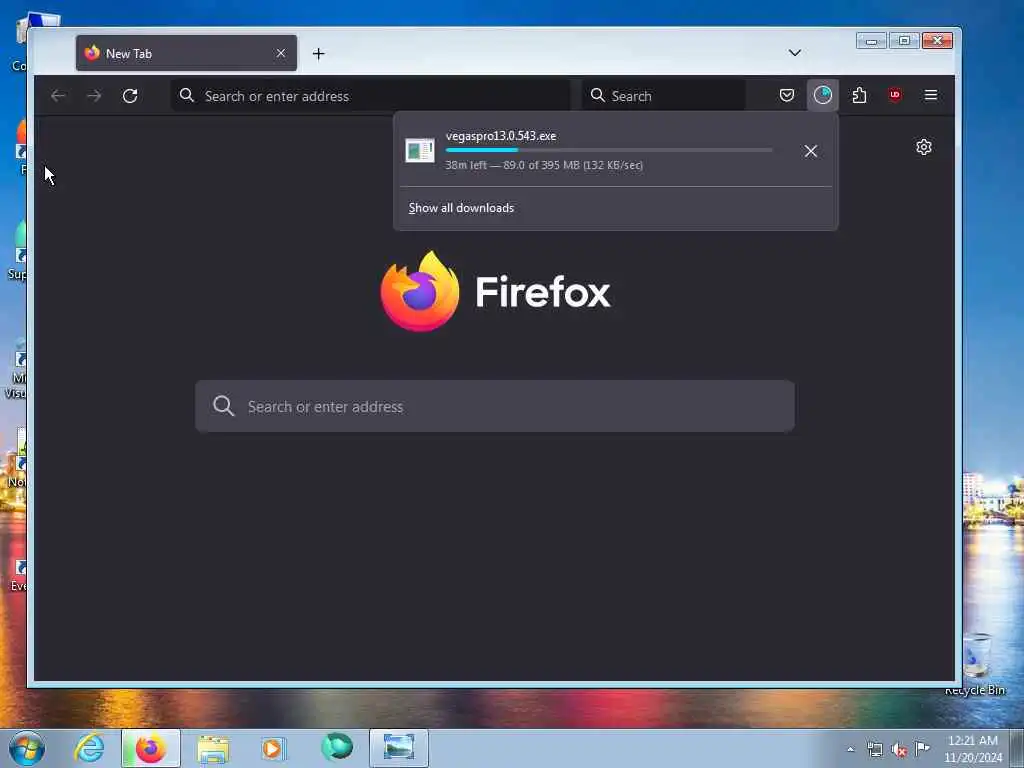
Task: Click the vegaspro13.0.543.exe file name
Action: [501, 136]
